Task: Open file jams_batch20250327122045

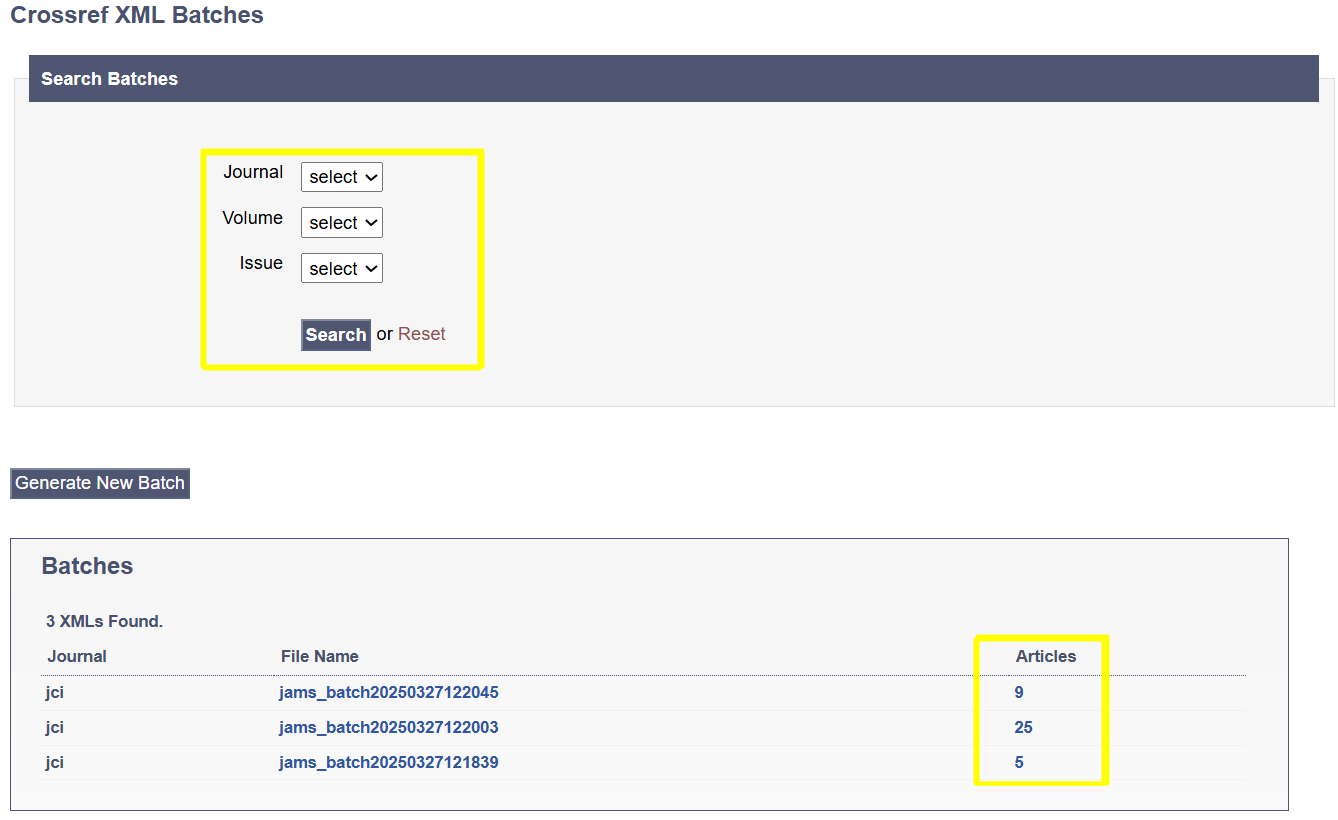Action: click(388, 692)
